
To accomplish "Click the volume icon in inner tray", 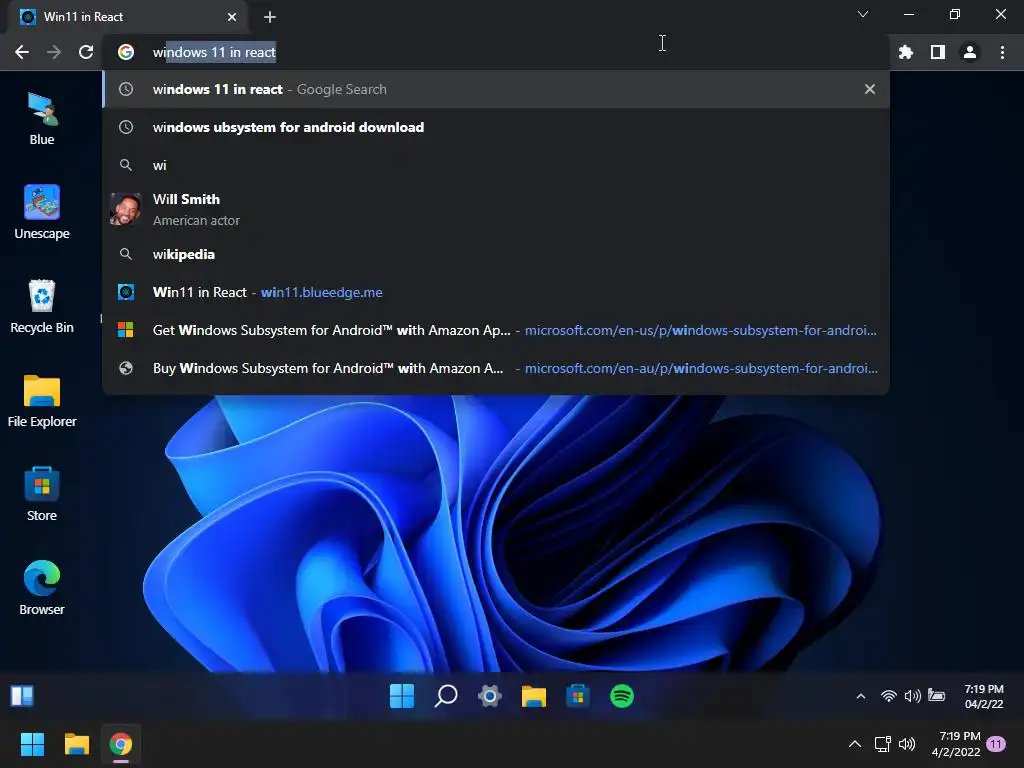I will pos(912,696).
